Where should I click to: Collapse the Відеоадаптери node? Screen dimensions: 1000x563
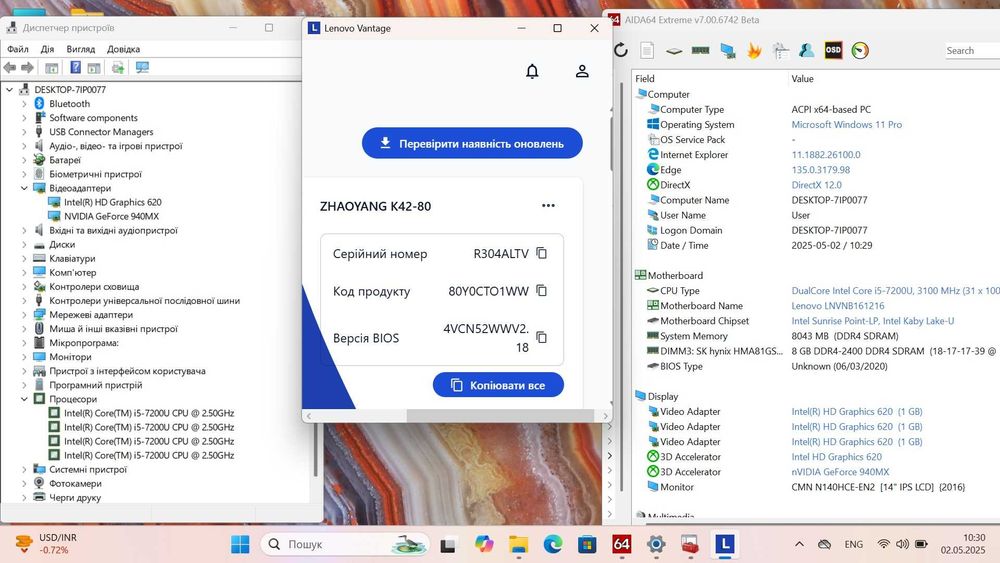[x=24, y=188]
